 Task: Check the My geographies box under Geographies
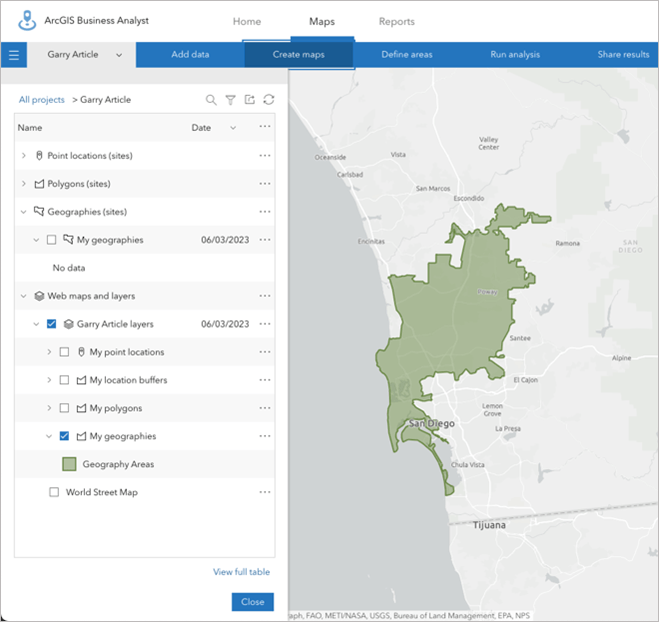[51, 240]
